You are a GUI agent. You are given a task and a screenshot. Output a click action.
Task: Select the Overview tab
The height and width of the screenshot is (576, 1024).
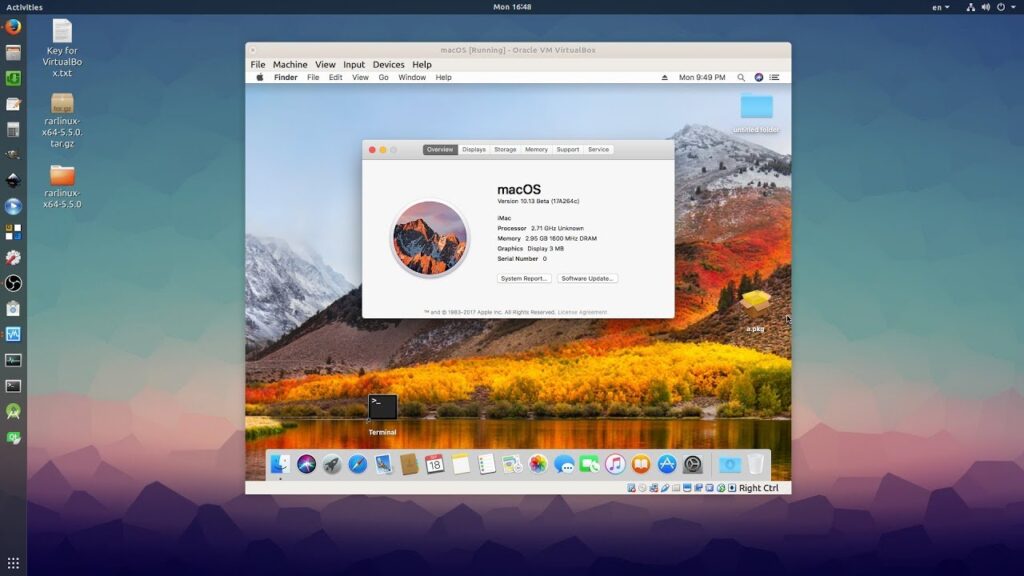click(x=440, y=150)
